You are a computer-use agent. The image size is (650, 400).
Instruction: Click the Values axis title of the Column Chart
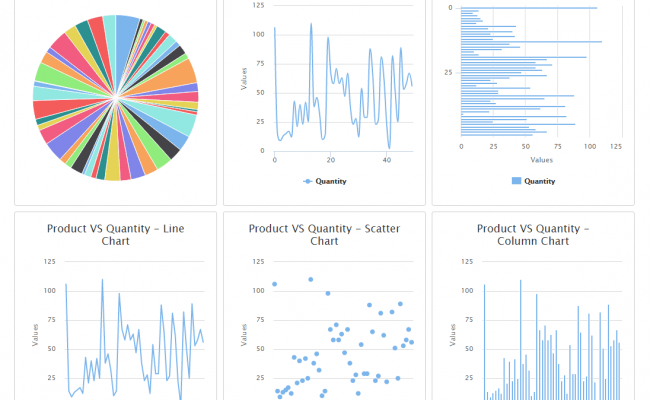pyautogui.click(x=453, y=335)
